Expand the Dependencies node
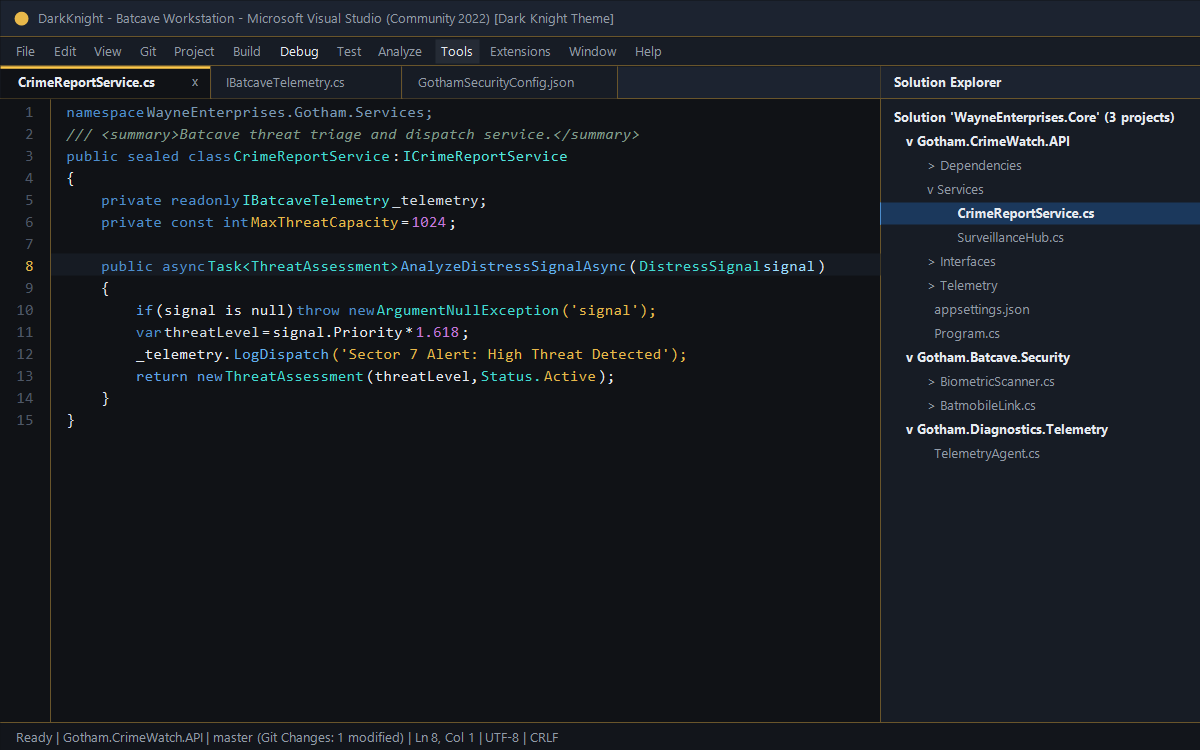 tap(932, 165)
